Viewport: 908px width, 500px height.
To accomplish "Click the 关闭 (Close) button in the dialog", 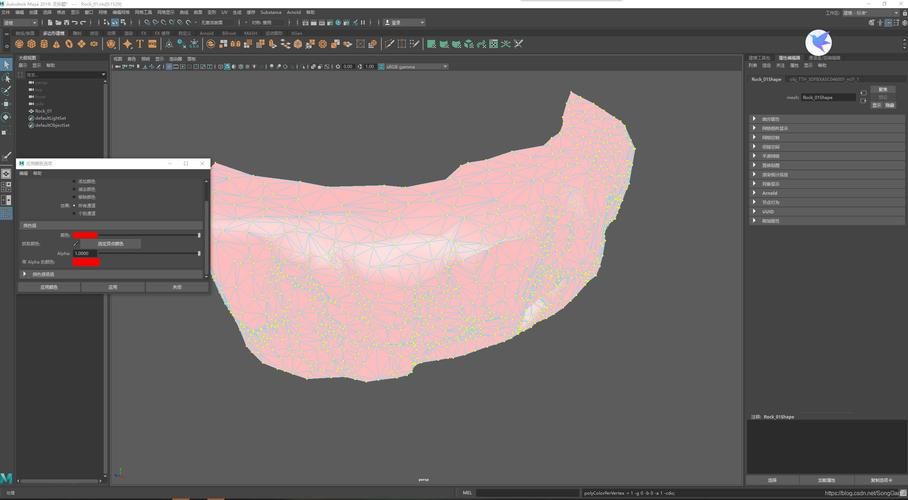I will click(177, 287).
